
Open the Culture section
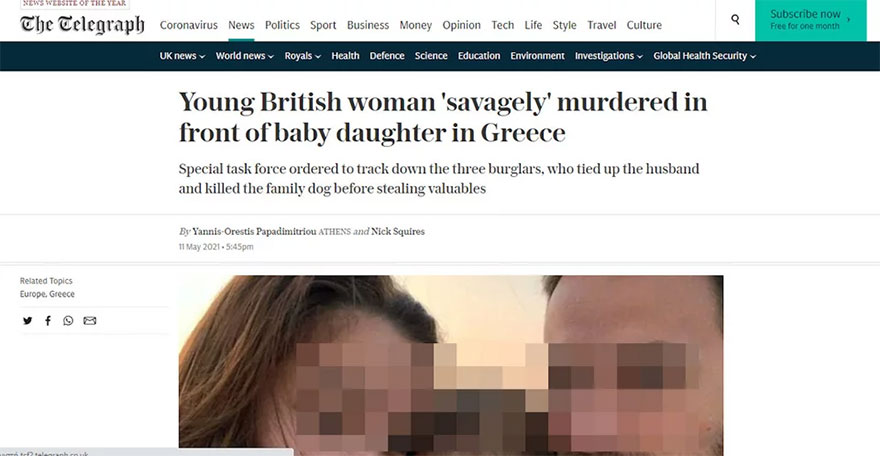tap(644, 25)
